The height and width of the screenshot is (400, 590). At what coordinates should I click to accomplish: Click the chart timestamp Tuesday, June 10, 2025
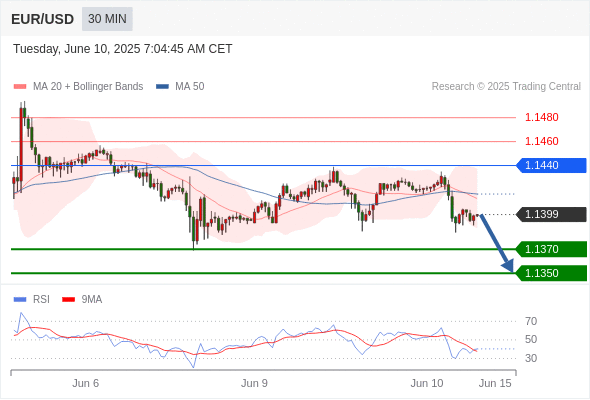(x=76, y=49)
